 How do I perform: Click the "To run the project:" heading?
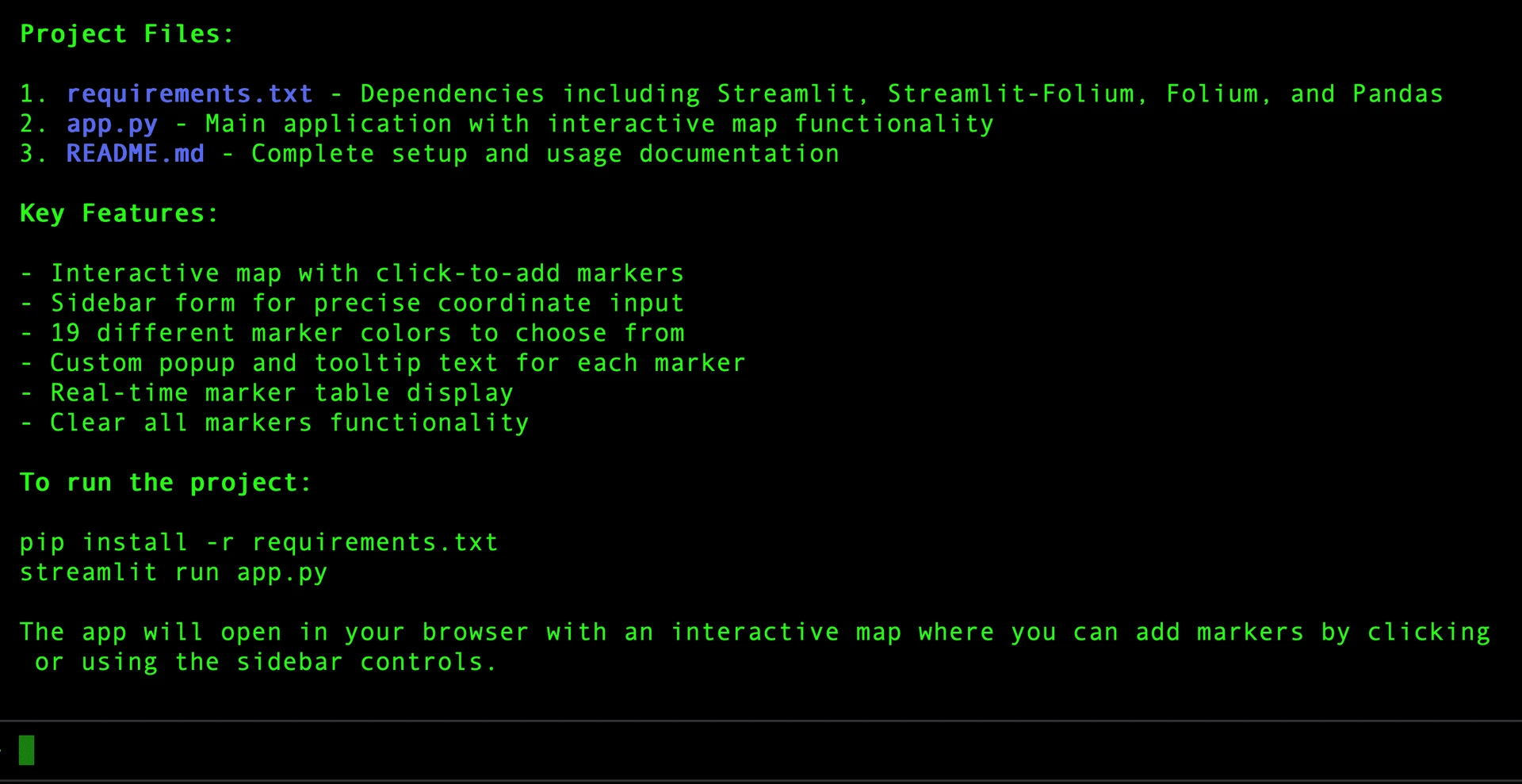click(x=166, y=483)
